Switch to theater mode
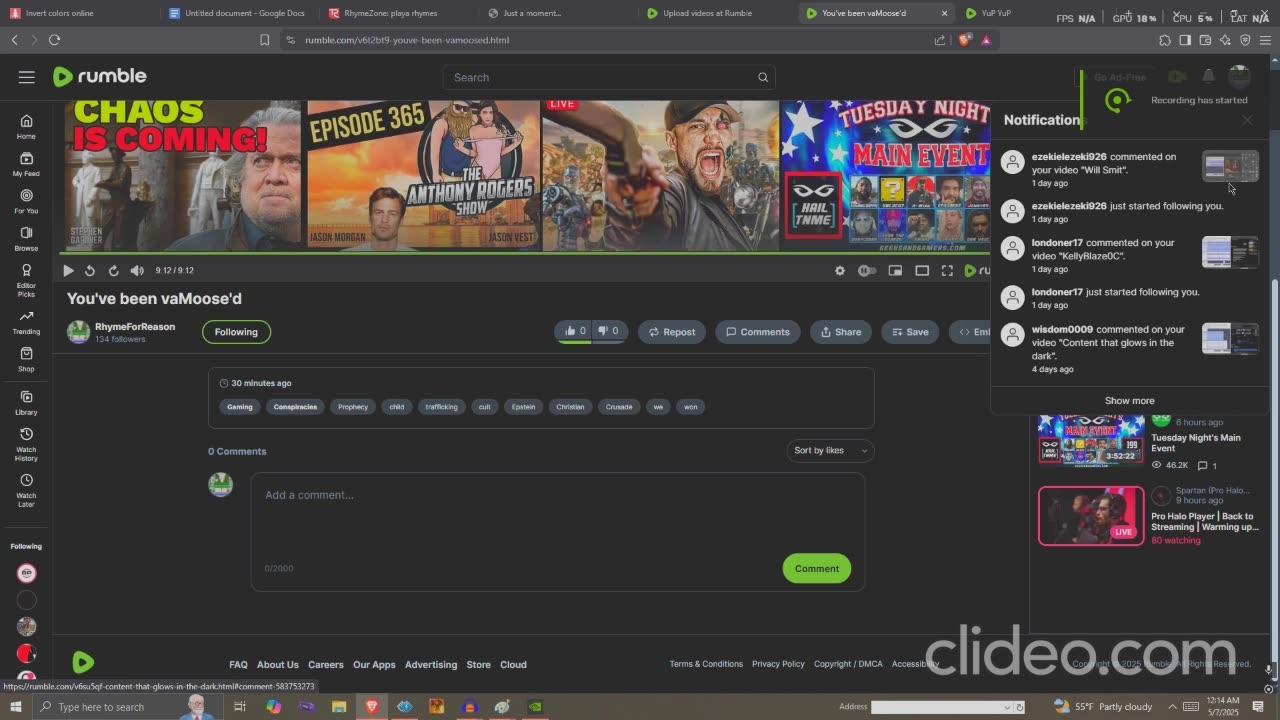This screenshot has height=720, width=1280. [922, 270]
